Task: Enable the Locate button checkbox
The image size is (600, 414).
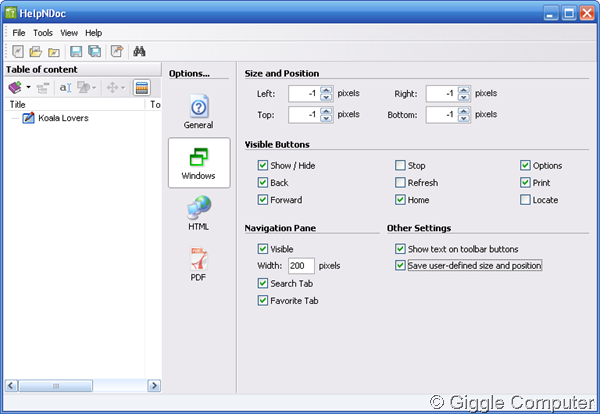Action: coord(525,200)
